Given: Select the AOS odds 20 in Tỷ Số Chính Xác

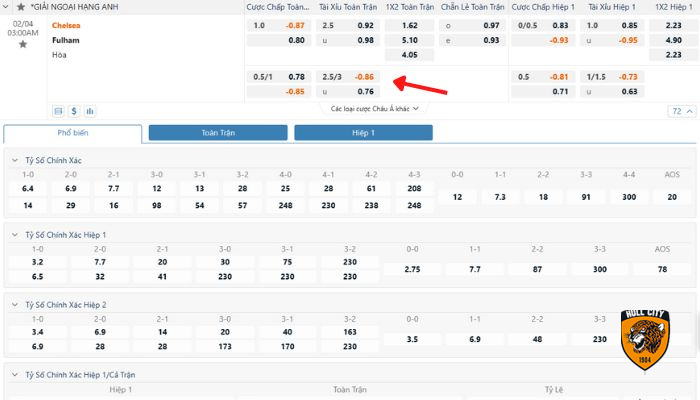Looking at the screenshot, I should 671,197.
